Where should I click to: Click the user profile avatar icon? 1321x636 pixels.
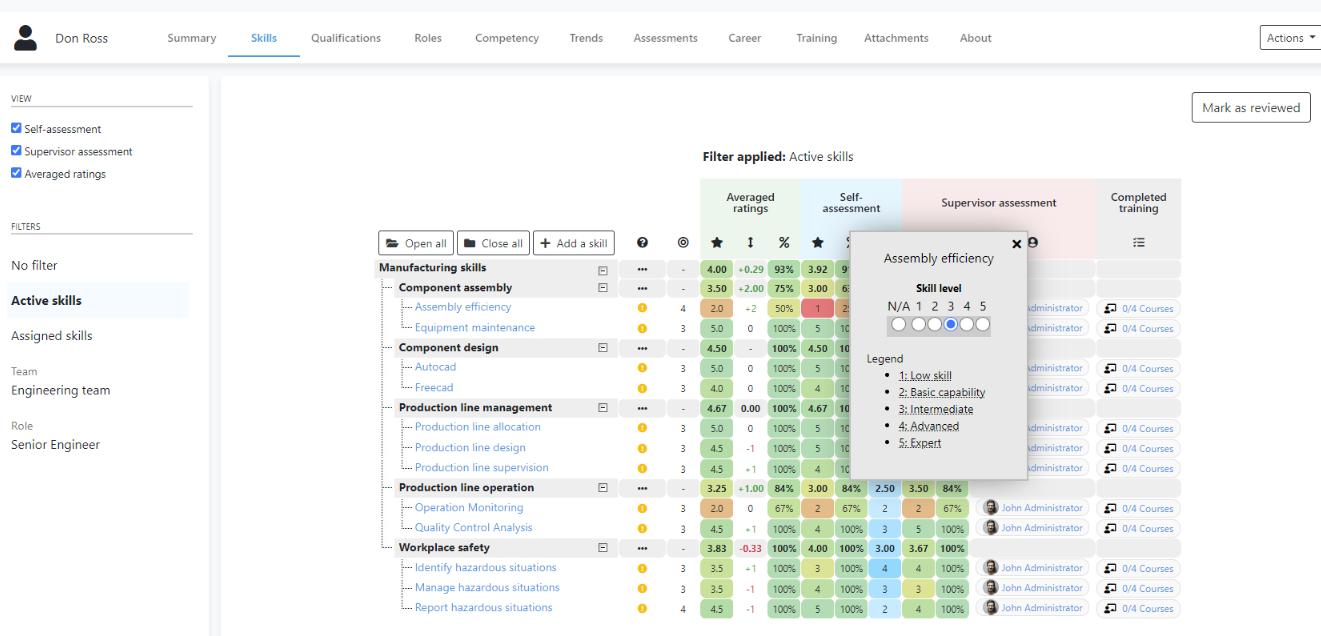[25, 38]
